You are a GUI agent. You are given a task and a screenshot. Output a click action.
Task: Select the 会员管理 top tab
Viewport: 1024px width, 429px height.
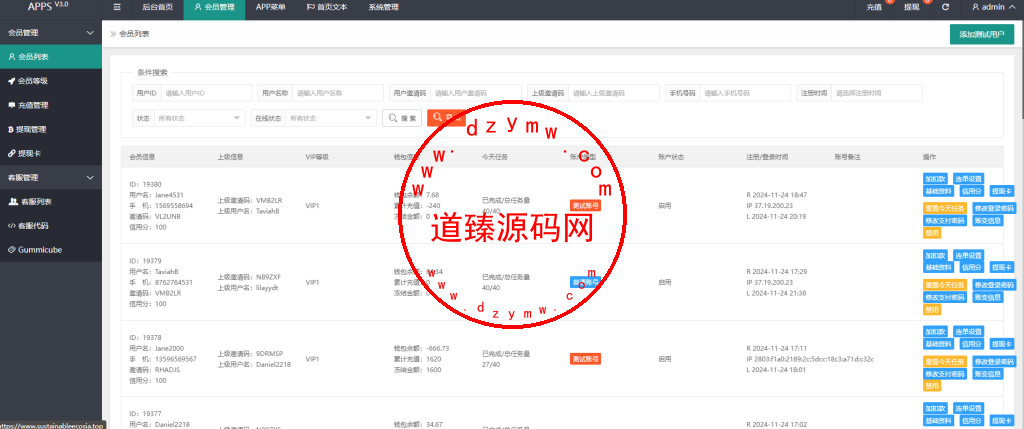coord(214,8)
